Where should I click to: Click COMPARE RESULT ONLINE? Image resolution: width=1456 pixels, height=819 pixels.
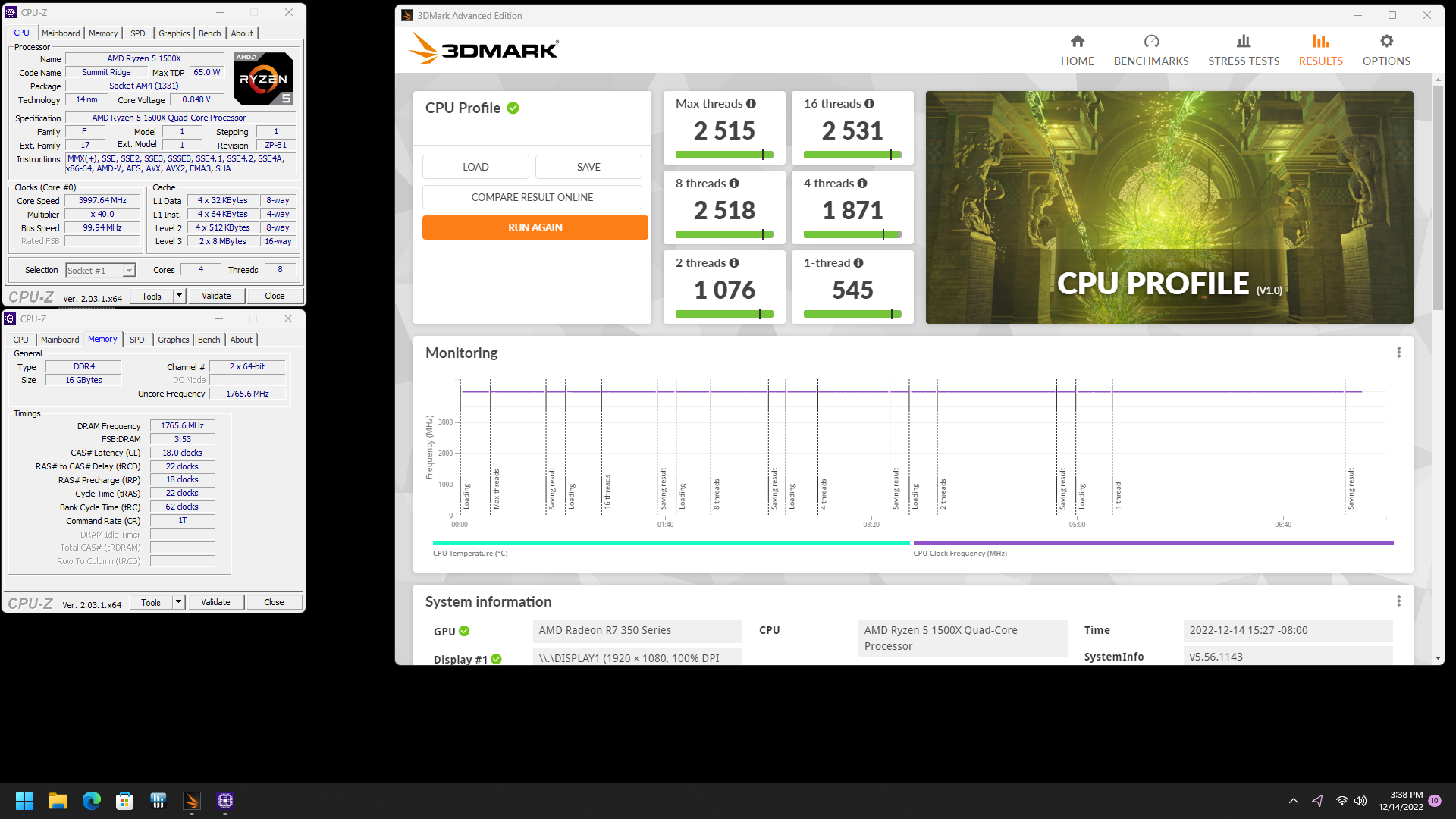[x=532, y=197]
